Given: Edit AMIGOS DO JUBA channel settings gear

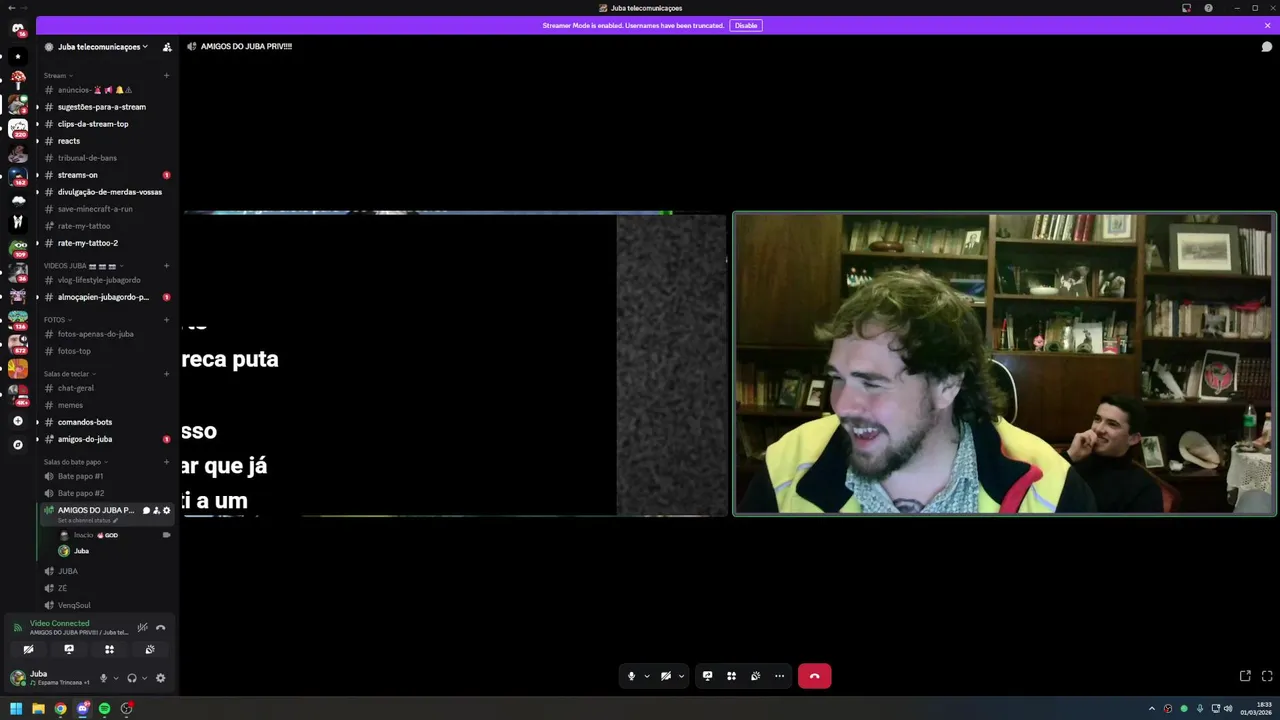Looking at the screenshot, I should click(x=166, y=510).
